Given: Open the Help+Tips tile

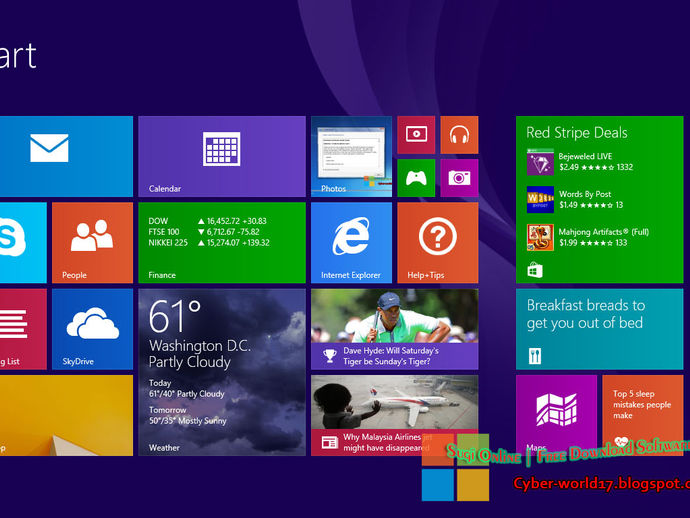Looking at the screenshot, I should pyautogui.click(x=438, y=242).
